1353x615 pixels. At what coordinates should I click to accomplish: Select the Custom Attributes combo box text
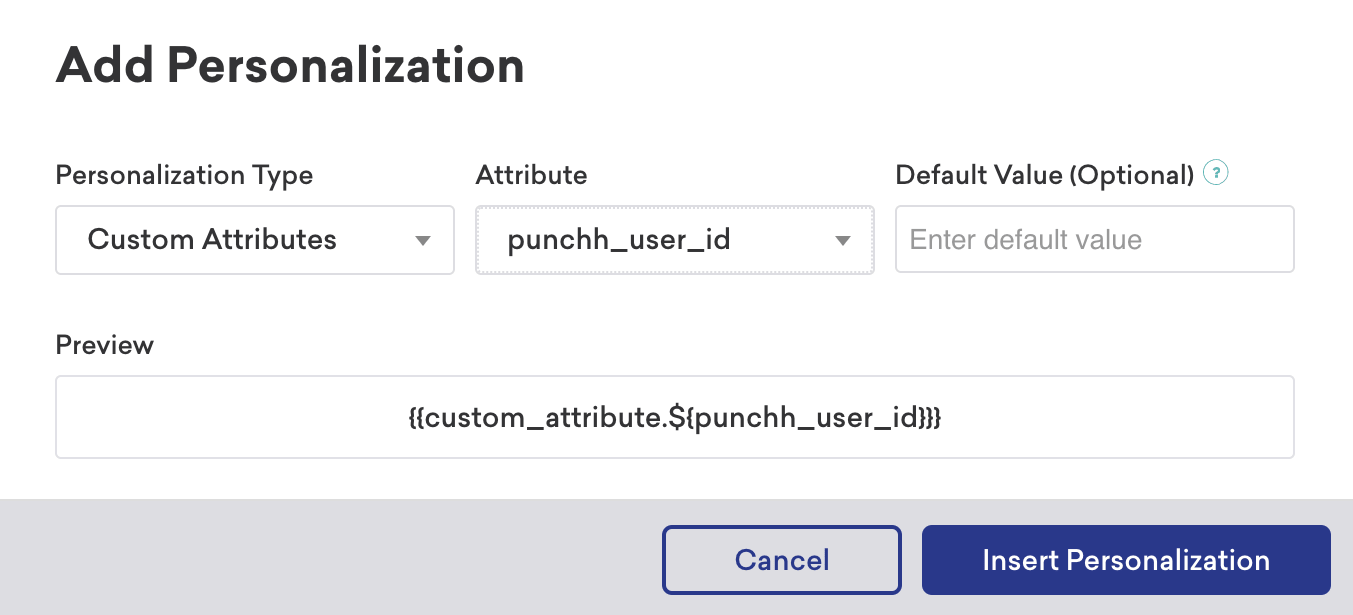pyautogui.click(x=212, y=240)
